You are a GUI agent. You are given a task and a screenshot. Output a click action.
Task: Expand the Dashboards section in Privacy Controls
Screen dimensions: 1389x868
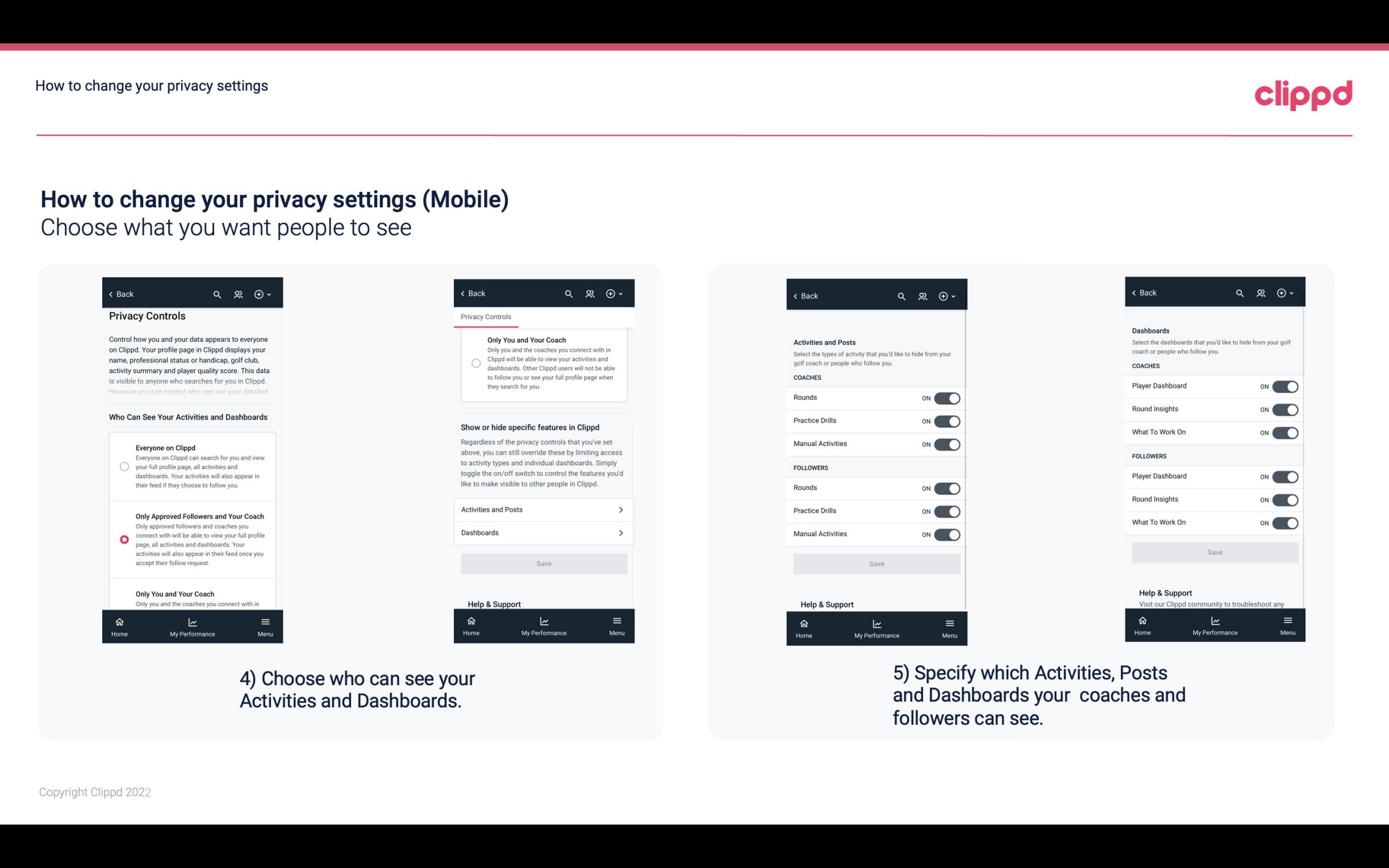[x=543, y=532]
